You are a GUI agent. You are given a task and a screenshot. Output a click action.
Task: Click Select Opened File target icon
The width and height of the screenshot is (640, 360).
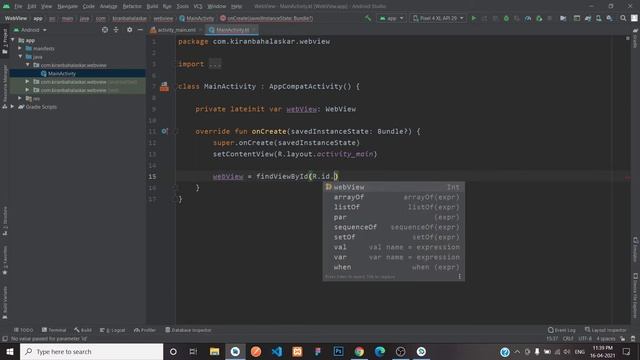coord(105,30)
